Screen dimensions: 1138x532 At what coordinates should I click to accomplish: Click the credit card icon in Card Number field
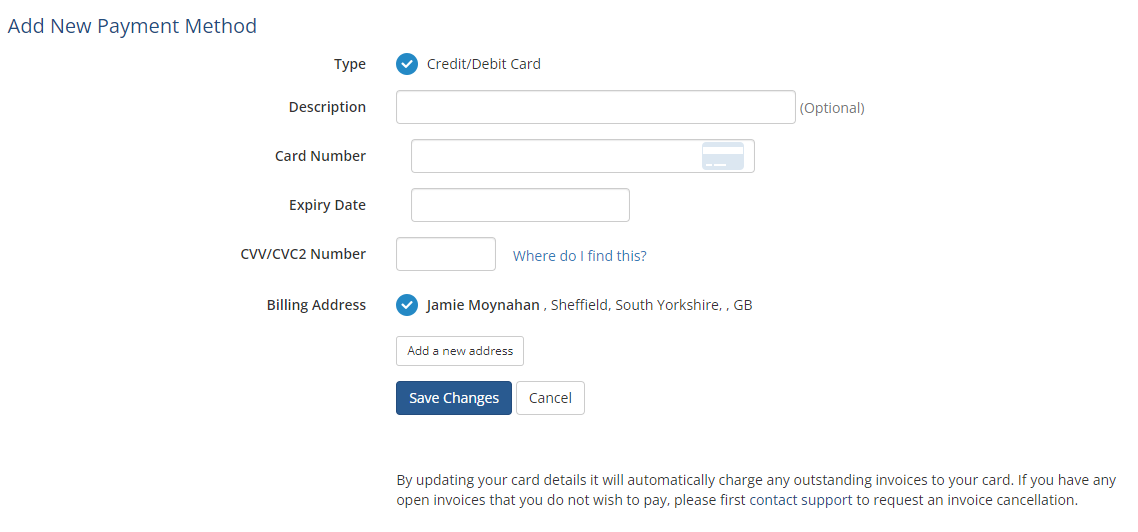coord(723,156)
